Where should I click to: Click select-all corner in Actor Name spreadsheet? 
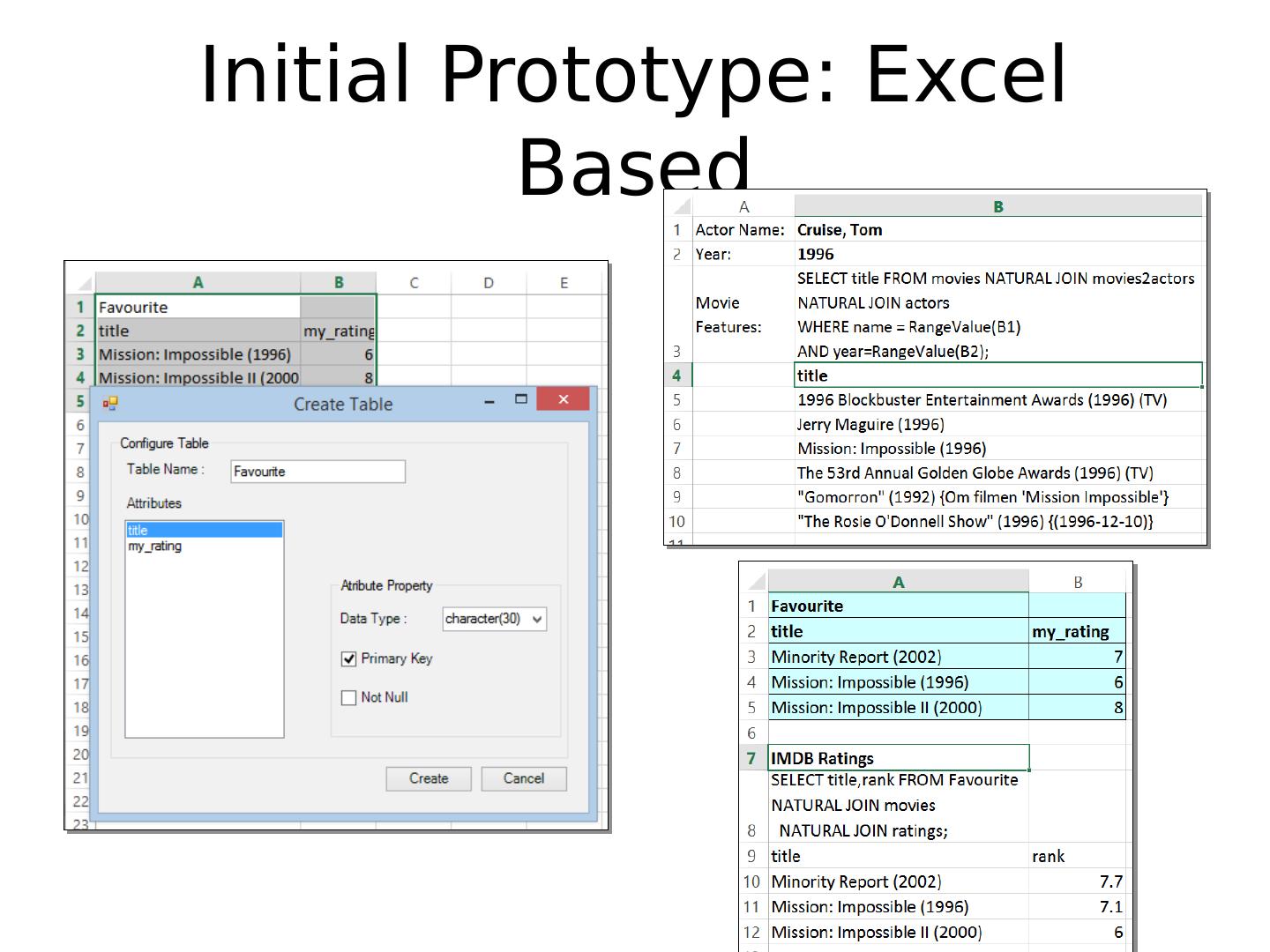681,207
